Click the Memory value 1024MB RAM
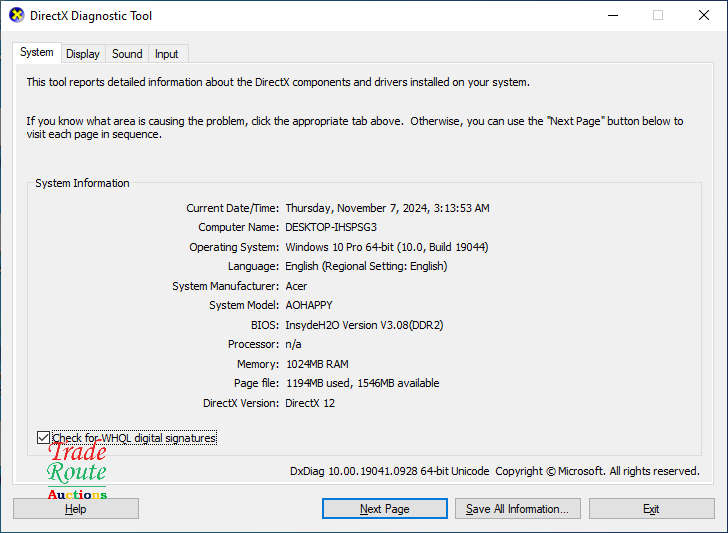This screenshot has height=533, width=728. click(317, 364)
